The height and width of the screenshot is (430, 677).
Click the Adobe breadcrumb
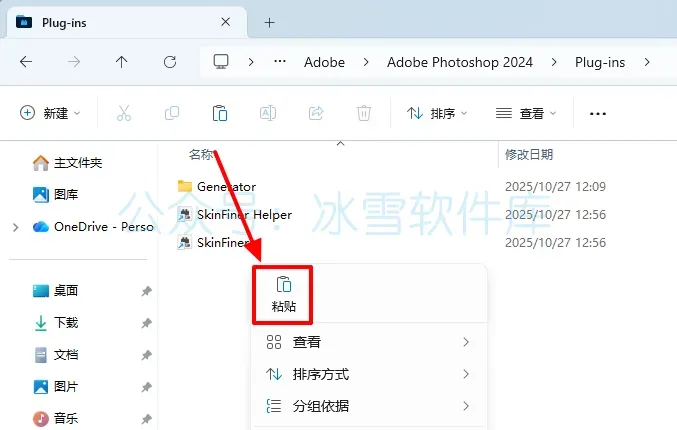(324, 62)
